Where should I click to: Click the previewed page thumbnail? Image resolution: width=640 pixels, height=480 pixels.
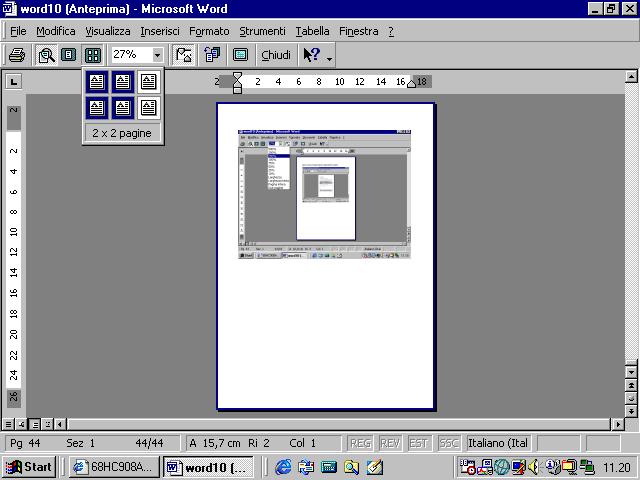(326, 256)
